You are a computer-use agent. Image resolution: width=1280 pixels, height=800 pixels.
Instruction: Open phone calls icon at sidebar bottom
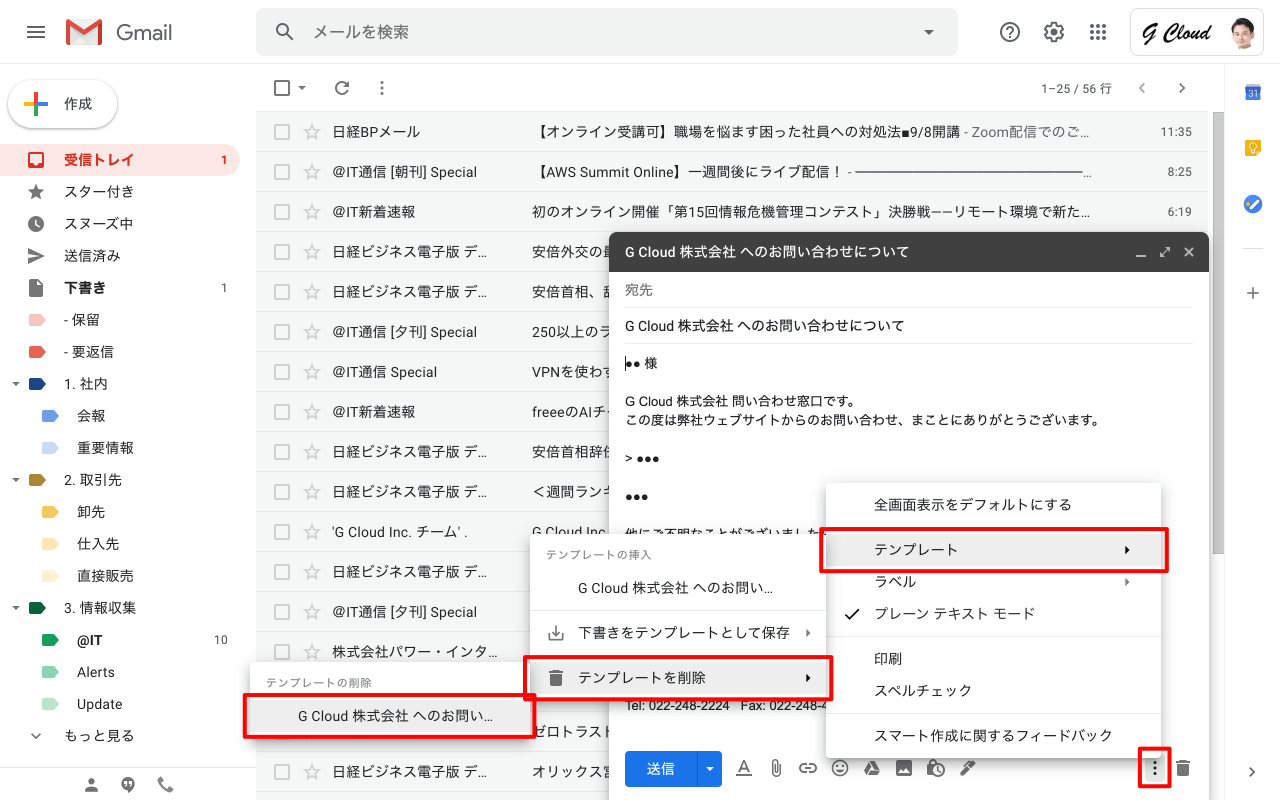pos(165,785)
